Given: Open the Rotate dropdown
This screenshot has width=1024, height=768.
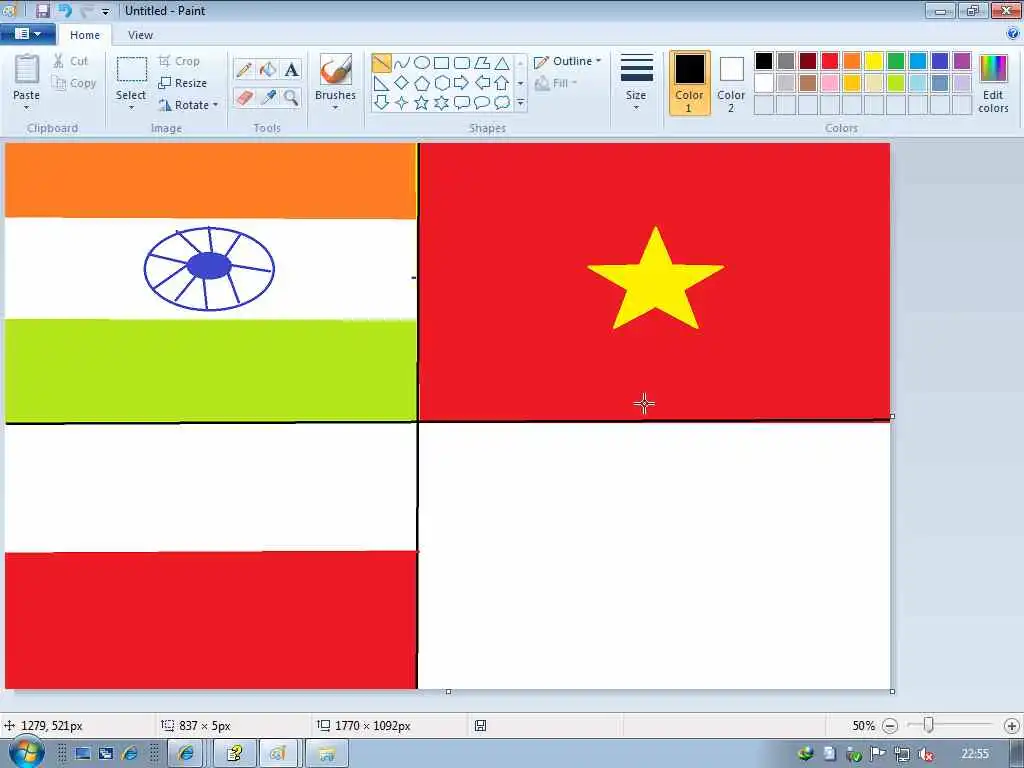Looking at the screenshot, I should 188,104.
